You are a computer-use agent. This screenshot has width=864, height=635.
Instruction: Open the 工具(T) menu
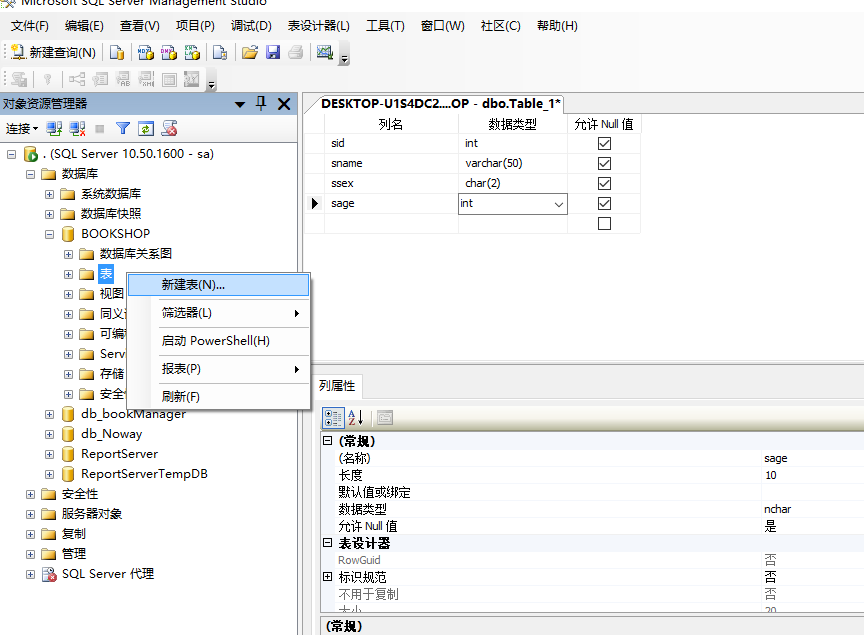coord(385,26)
